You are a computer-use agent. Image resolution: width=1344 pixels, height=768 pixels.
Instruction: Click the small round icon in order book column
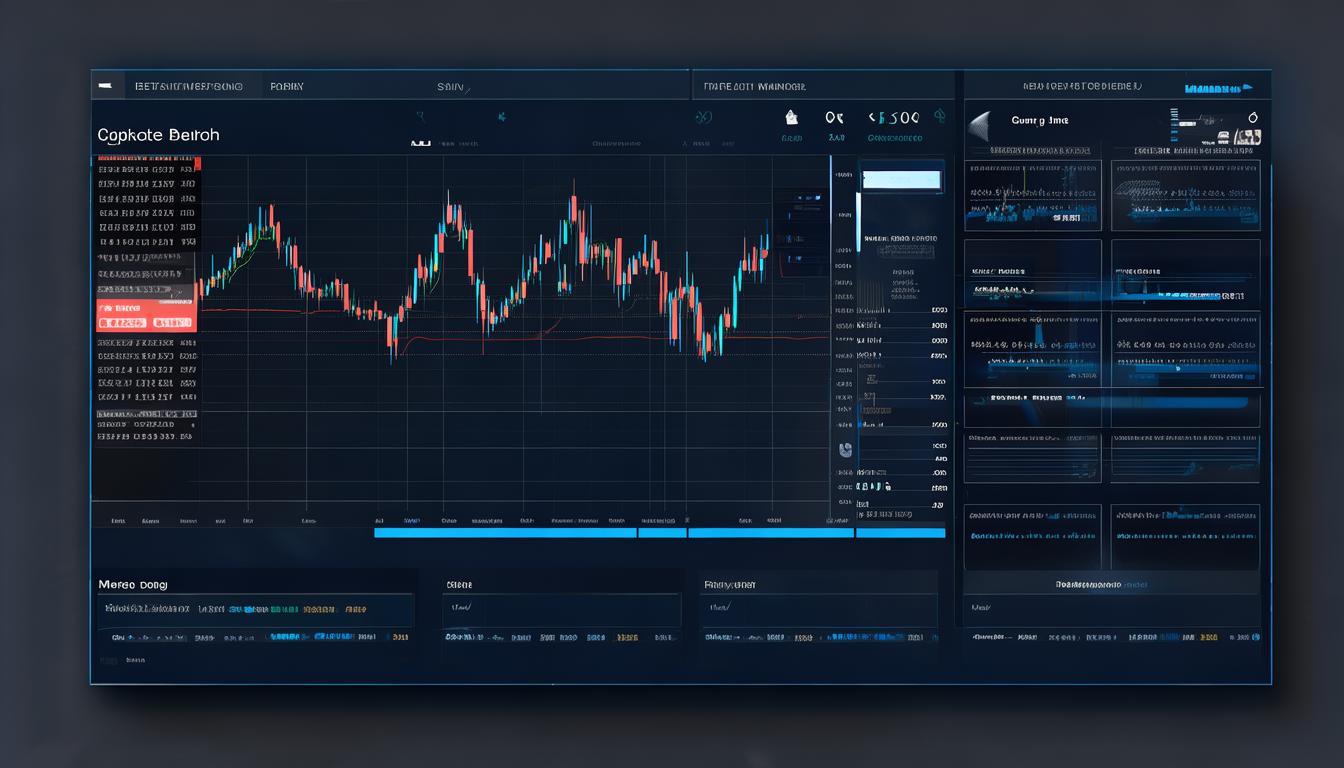[846, 449]
